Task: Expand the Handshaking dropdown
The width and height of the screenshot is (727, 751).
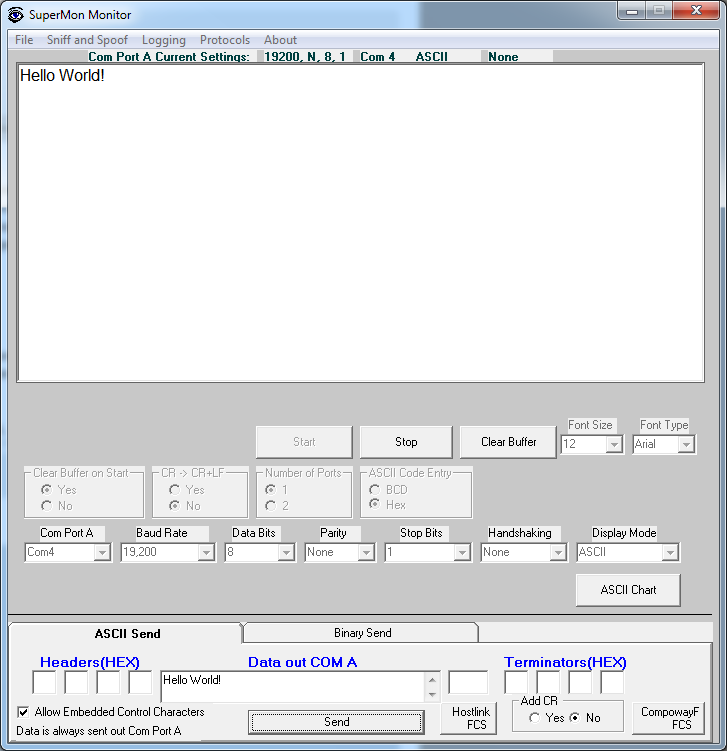Action: coord(558,553)
